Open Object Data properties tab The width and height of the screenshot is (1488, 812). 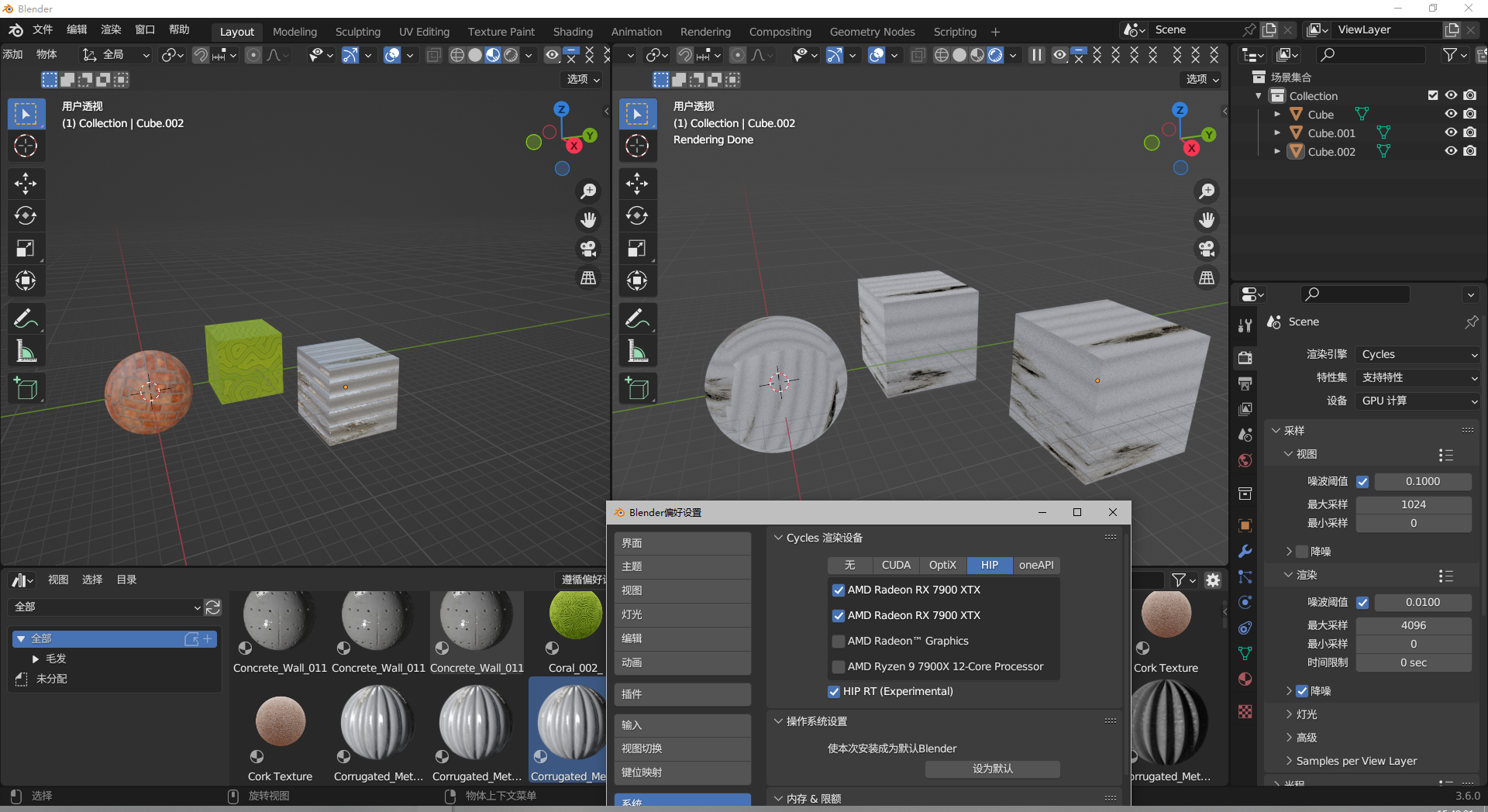click(1245, 654)
